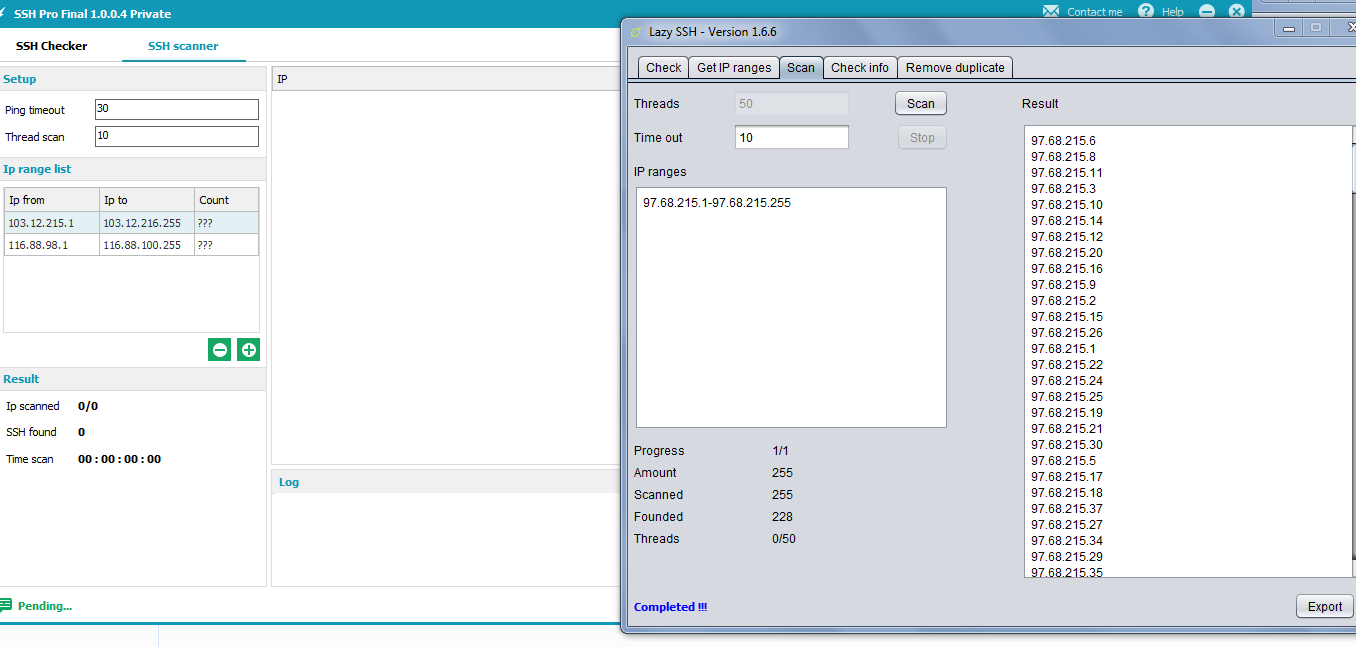Click the Contact me envelope icon
The image size is (1356, 647).
(1051, 11)
